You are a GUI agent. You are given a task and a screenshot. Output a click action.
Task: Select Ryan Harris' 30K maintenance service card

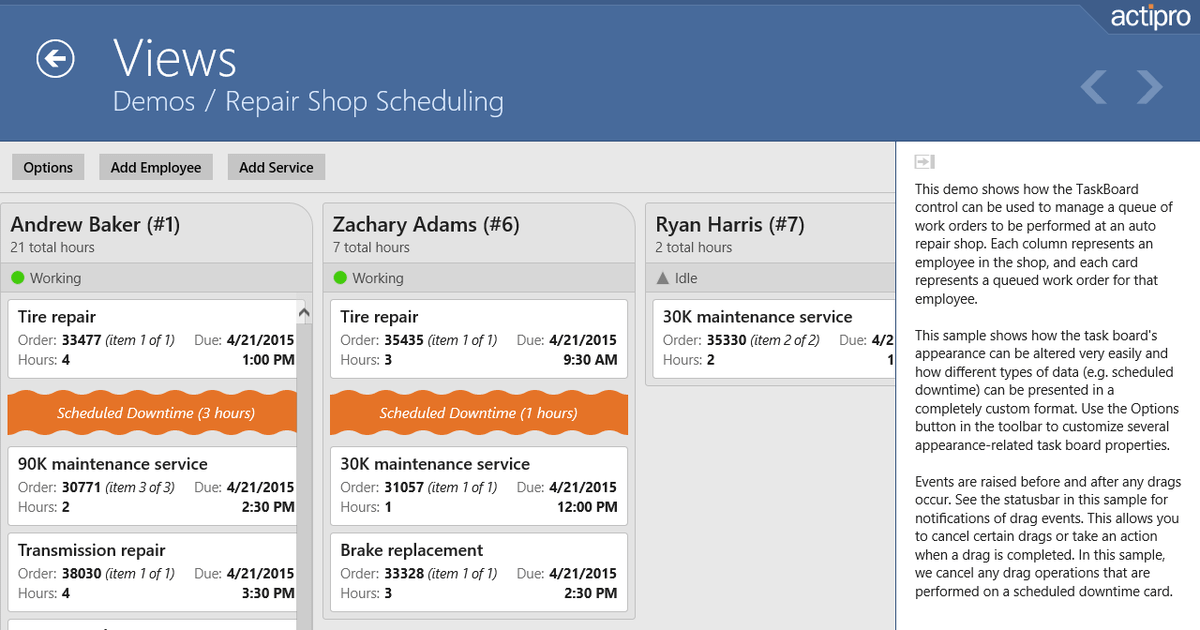pos(770,338)
